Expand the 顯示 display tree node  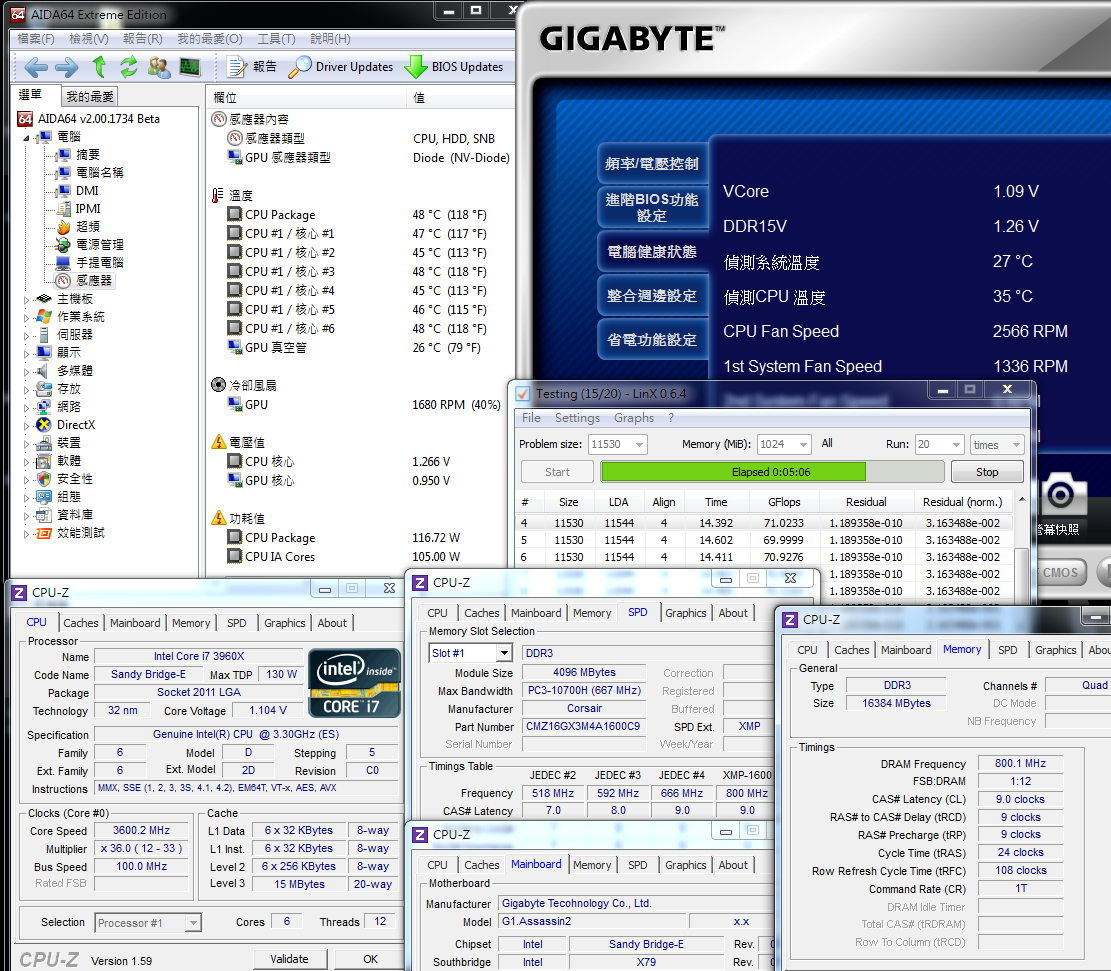coord(27,353)
